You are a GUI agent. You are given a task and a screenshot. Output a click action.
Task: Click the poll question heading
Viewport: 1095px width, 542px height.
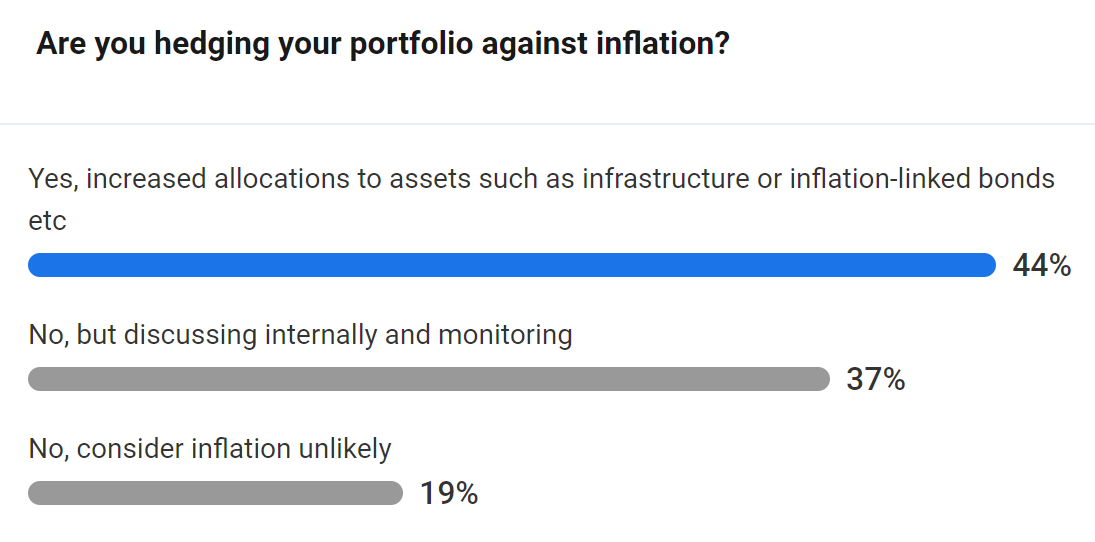pyautogui.click(x=382, y=45)
